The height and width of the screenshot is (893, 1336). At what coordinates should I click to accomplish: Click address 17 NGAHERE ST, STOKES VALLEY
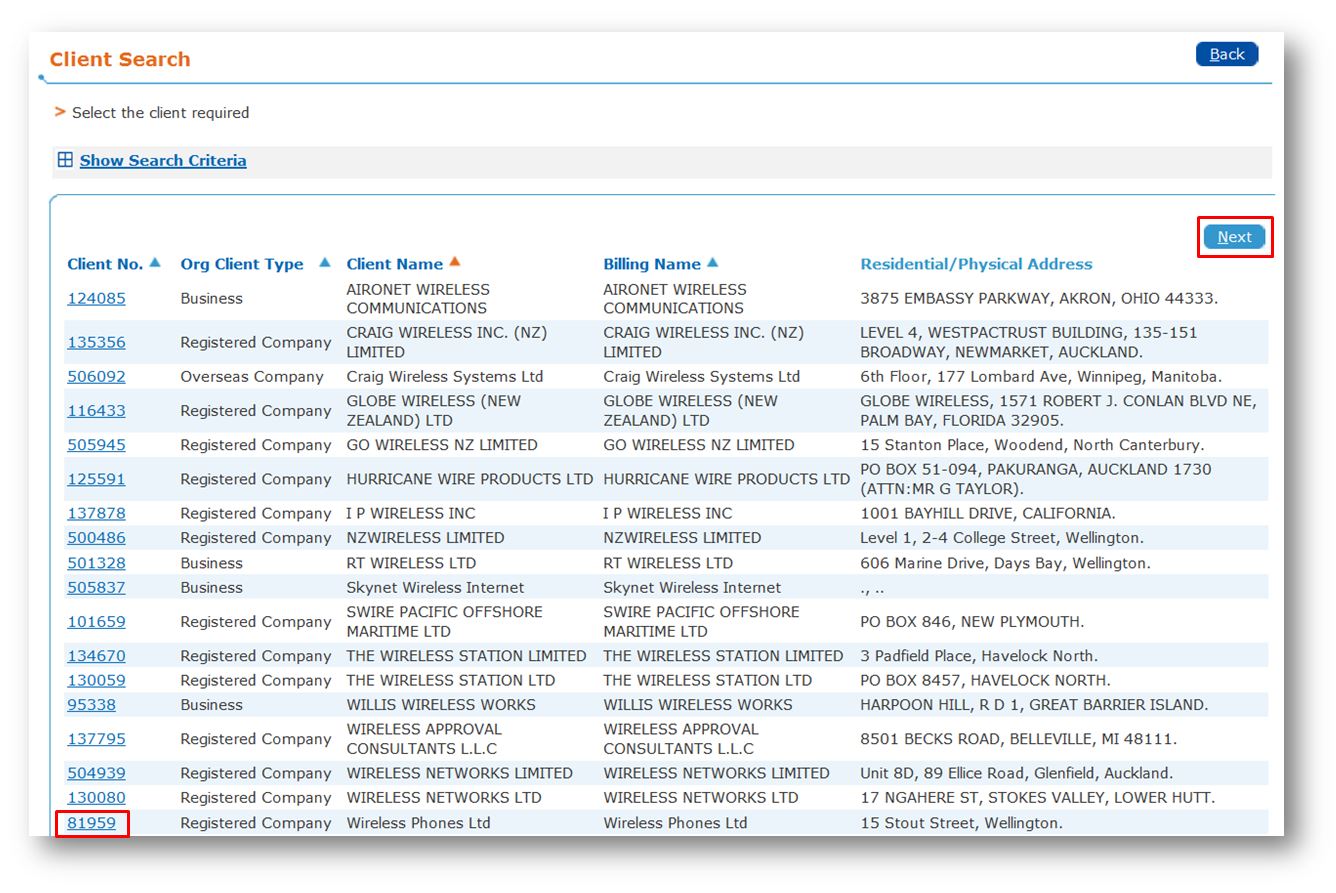tap(1038, 797)
